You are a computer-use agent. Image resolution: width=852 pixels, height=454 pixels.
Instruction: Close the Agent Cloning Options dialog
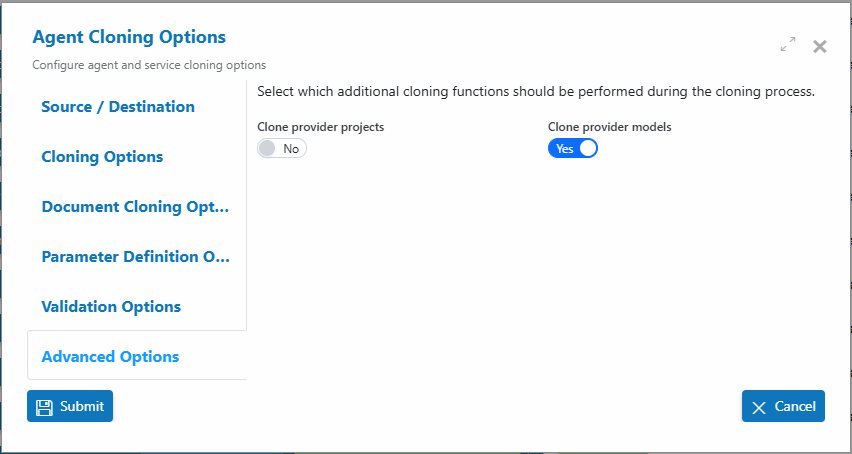click(x=819, y=47)
